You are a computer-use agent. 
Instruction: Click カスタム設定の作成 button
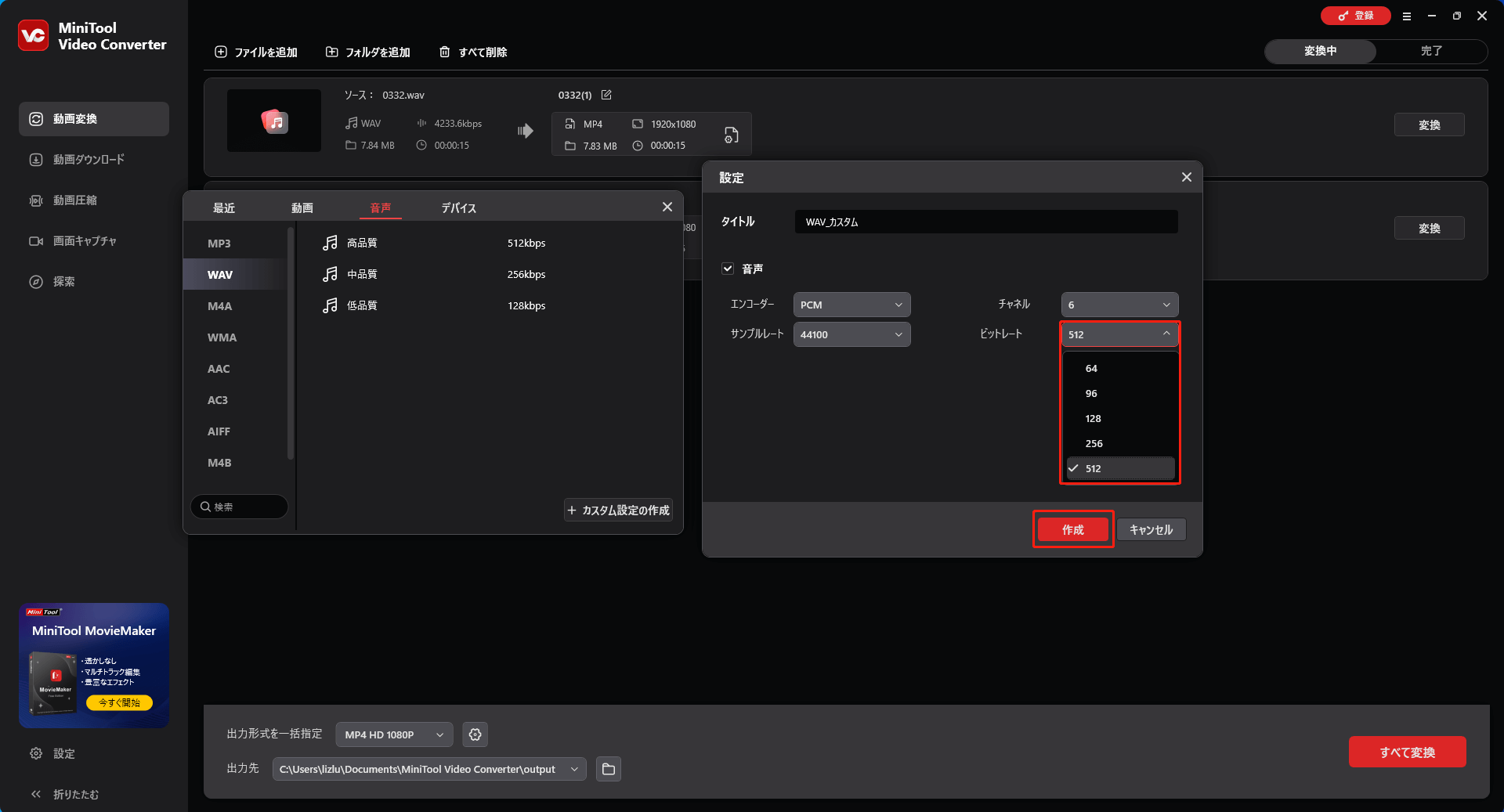coord(618,511)
